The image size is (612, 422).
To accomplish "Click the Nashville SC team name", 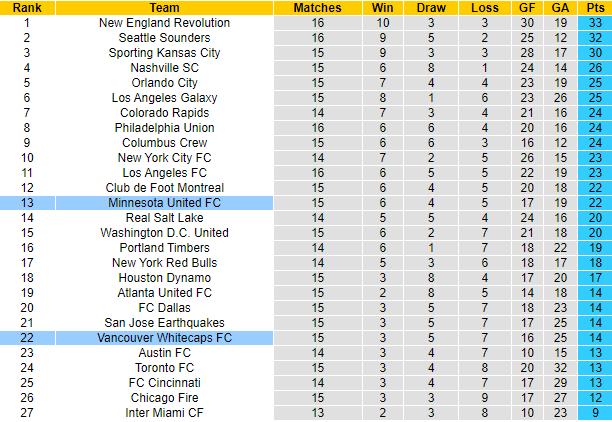I will [165, 68].
